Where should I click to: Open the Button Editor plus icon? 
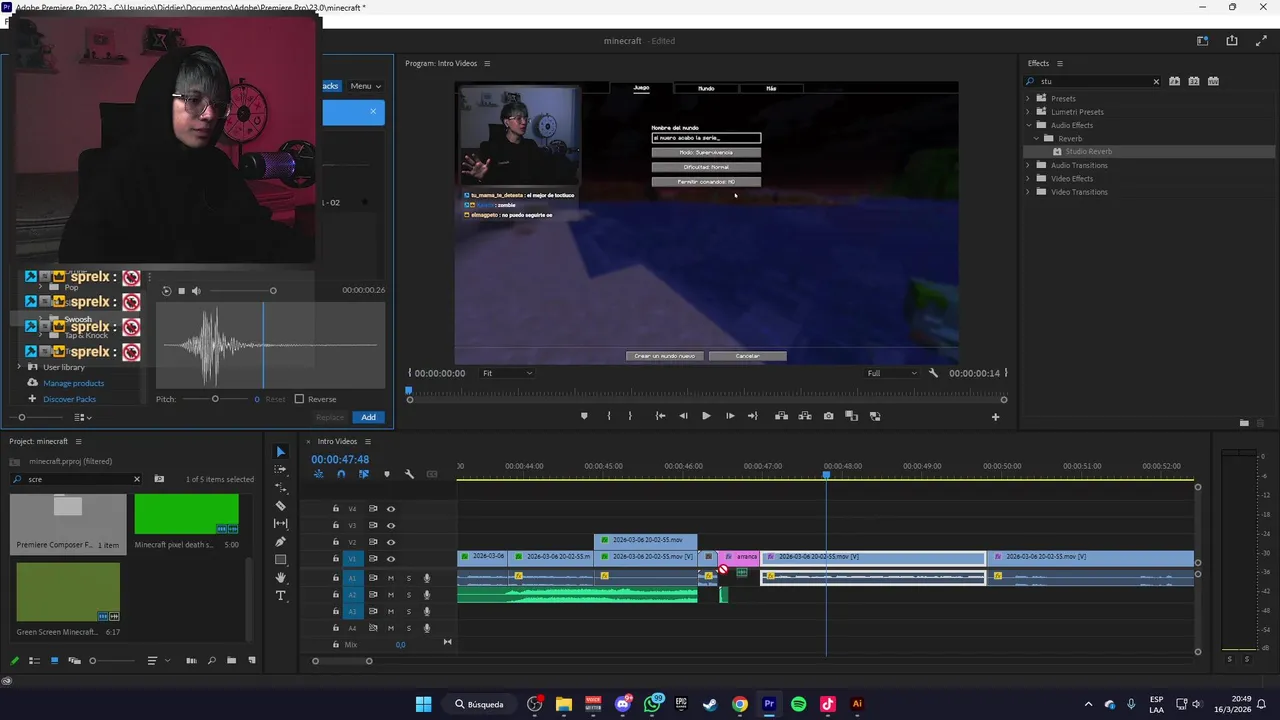pos(995,417)
